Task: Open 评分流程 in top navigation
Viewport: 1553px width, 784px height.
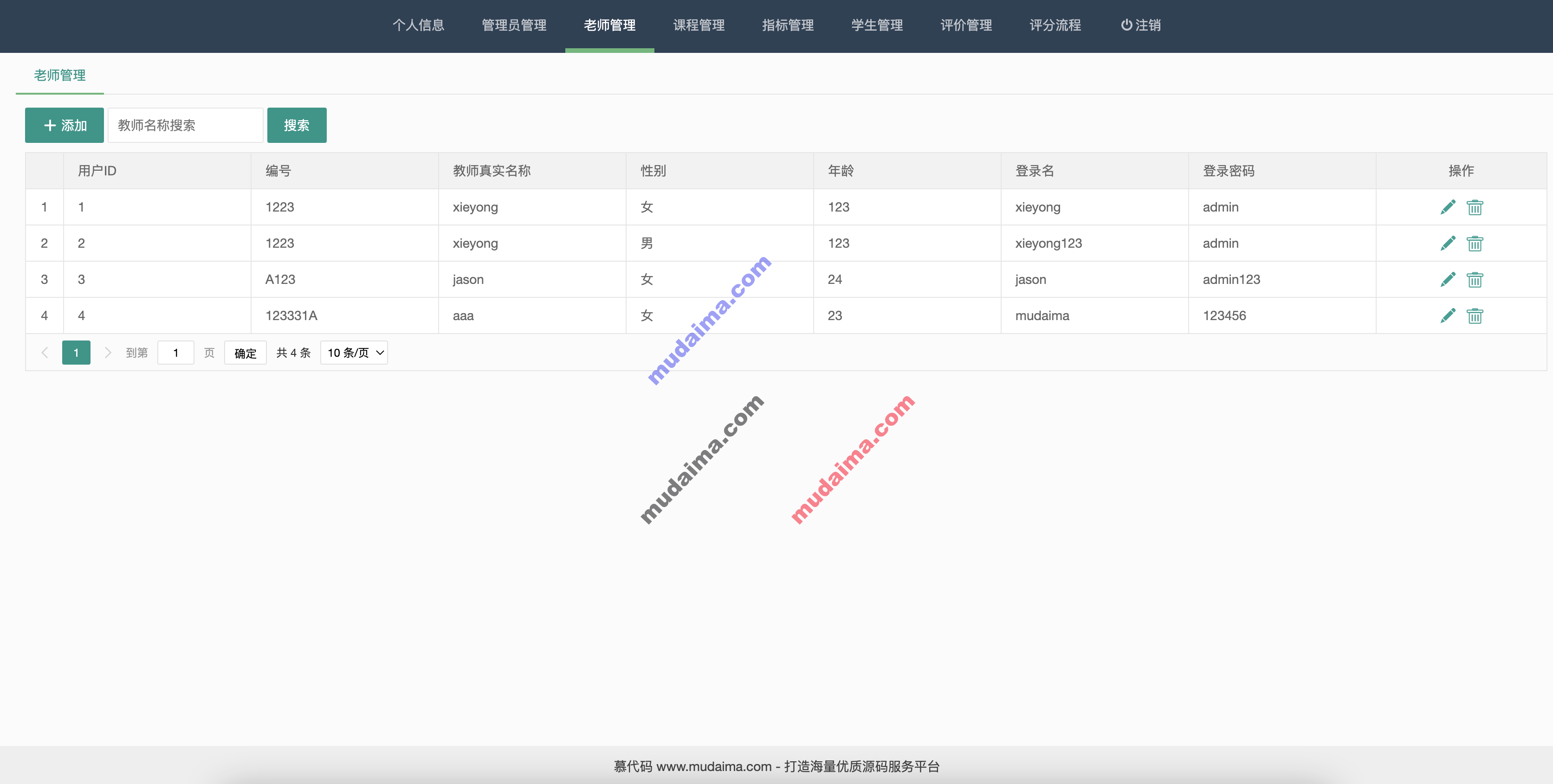Action: 1055,26
